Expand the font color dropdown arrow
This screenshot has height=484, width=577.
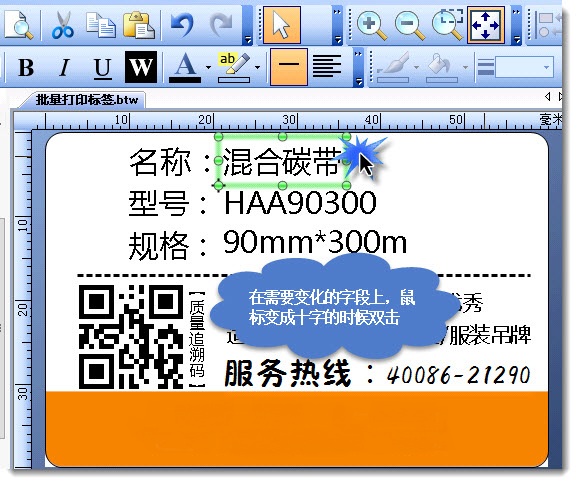[x=208, y=68]
